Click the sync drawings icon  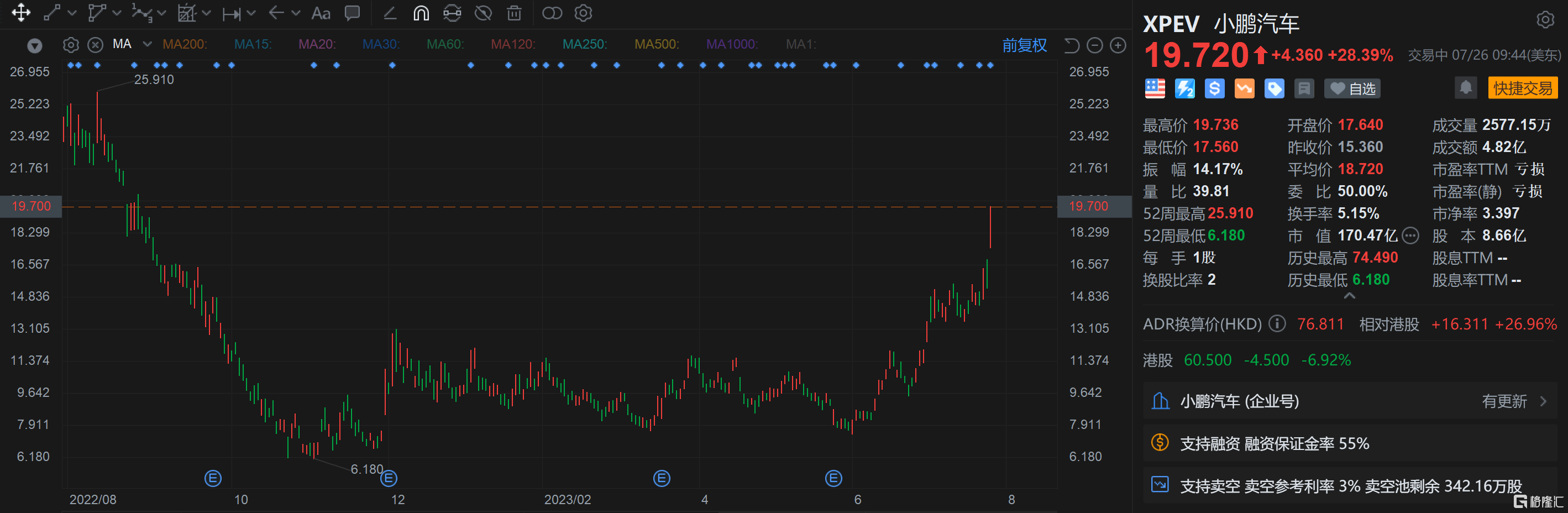coord(452,13)
